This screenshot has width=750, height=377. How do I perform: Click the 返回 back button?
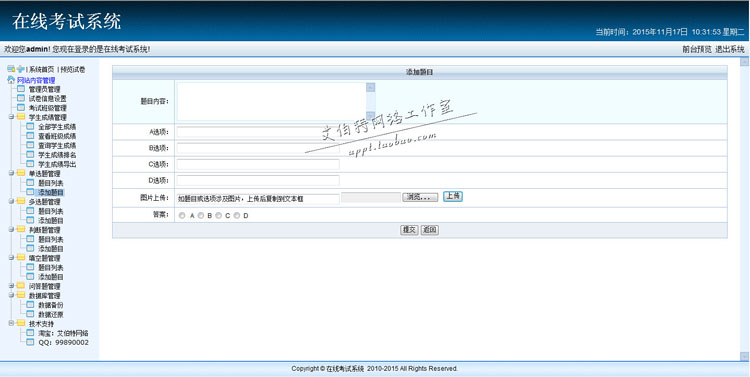pos(430,230)
